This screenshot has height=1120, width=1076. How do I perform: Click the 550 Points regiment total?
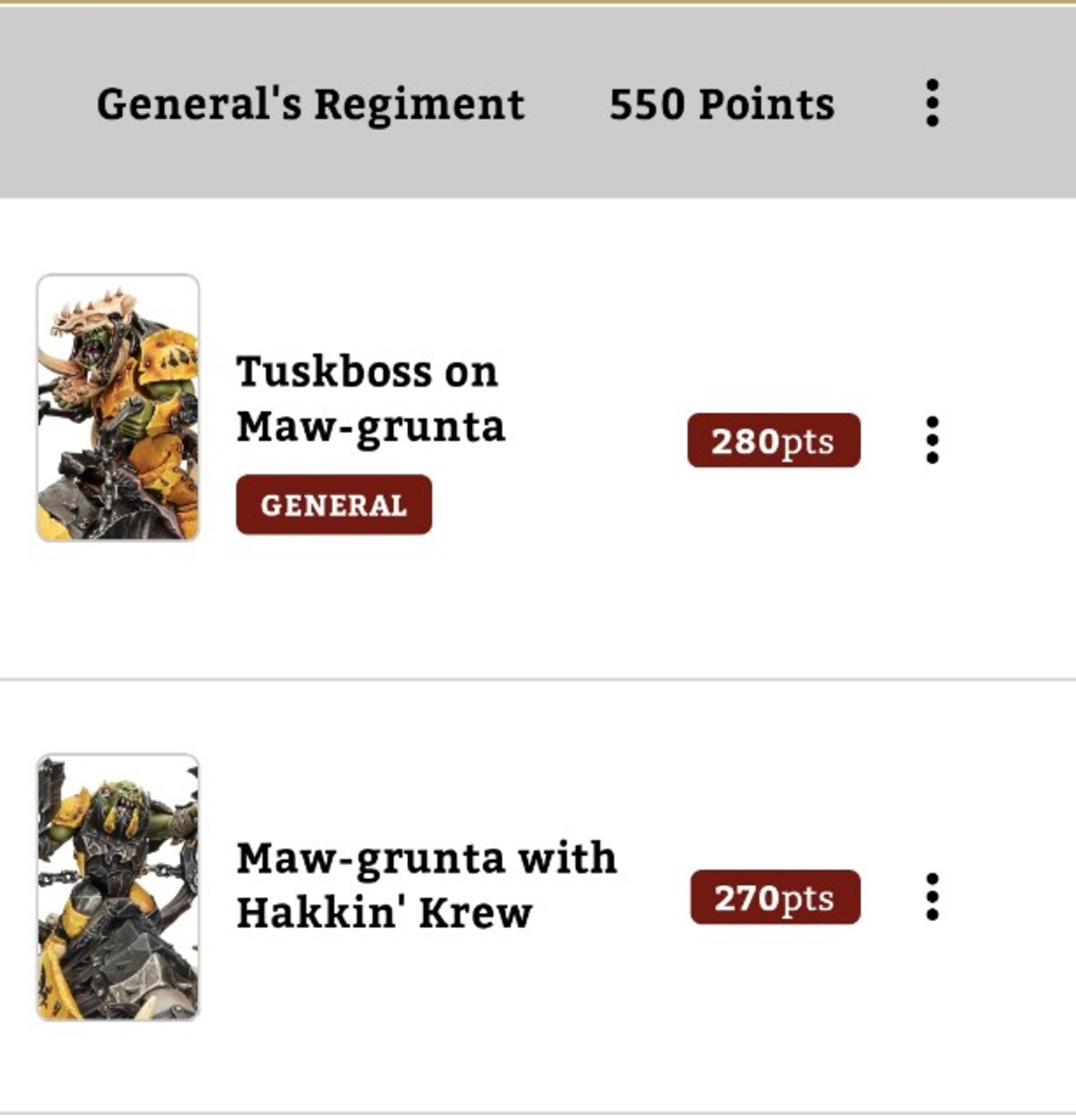[721, 104]
